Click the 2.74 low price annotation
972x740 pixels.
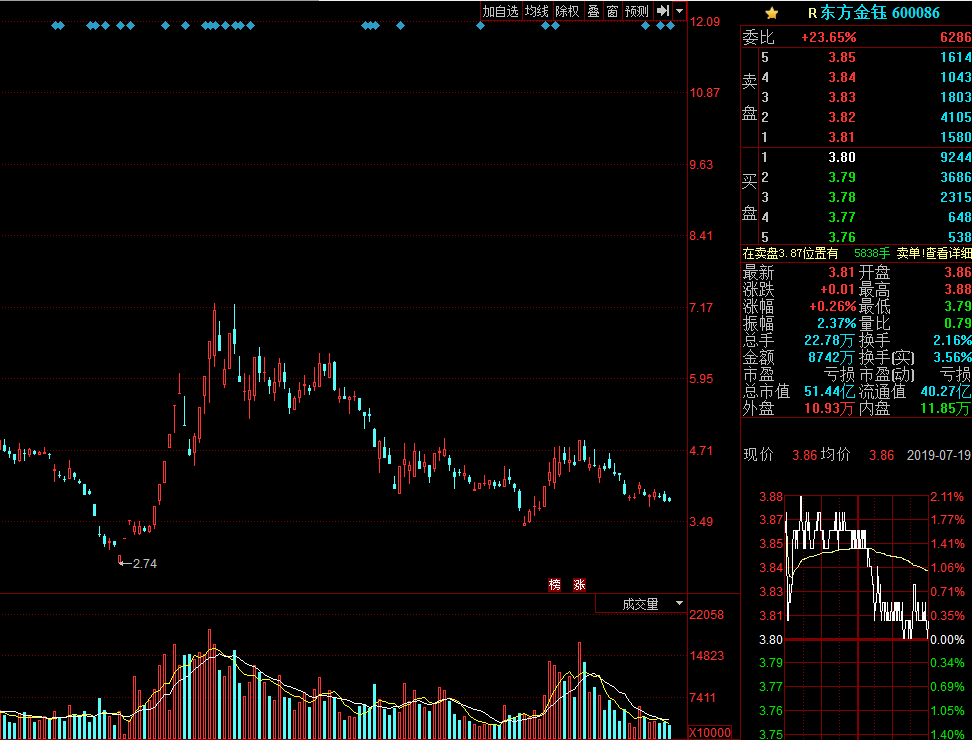click(144, 564)
